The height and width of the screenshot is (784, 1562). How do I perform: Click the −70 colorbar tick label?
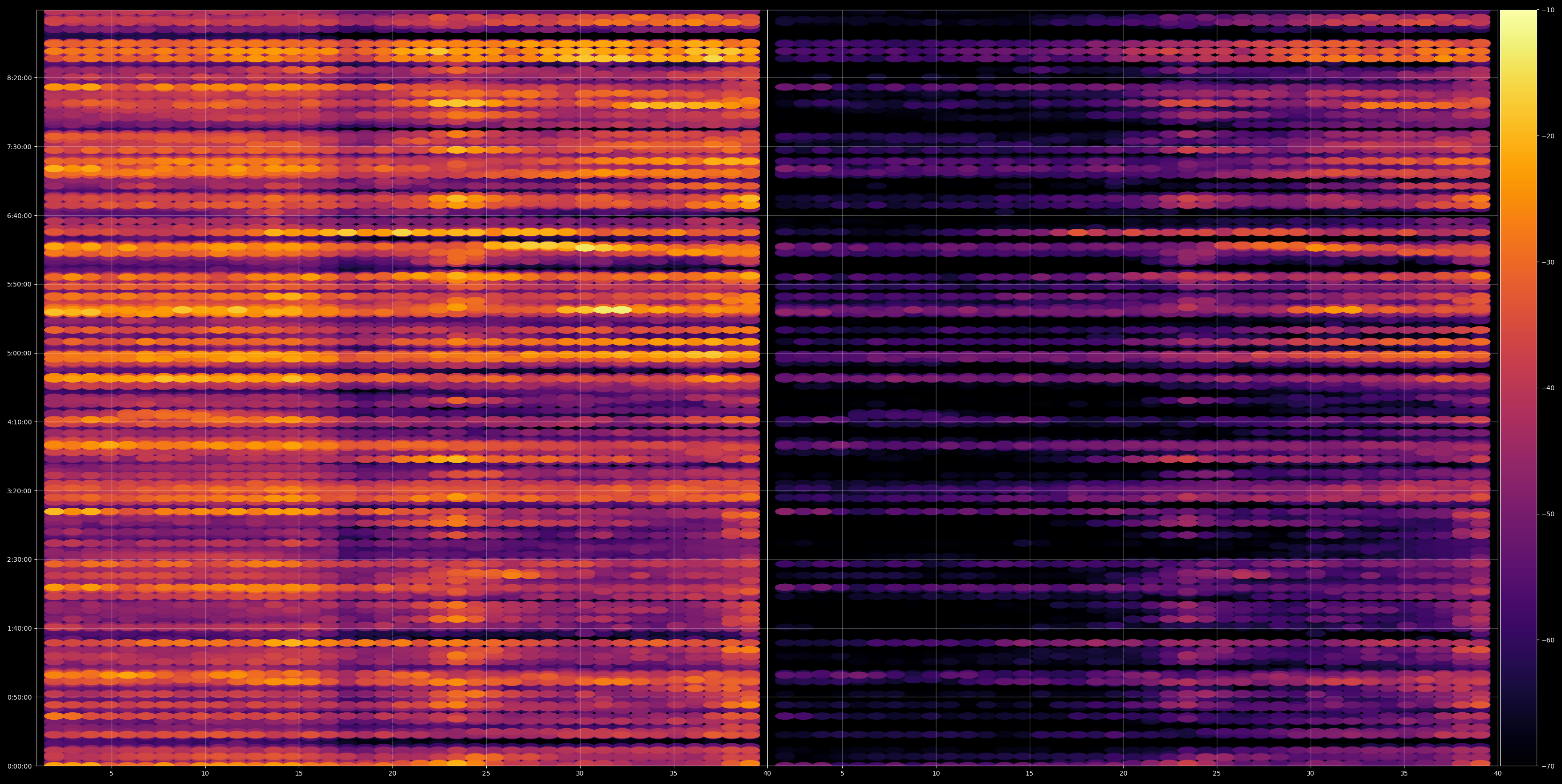point(1547,766)
